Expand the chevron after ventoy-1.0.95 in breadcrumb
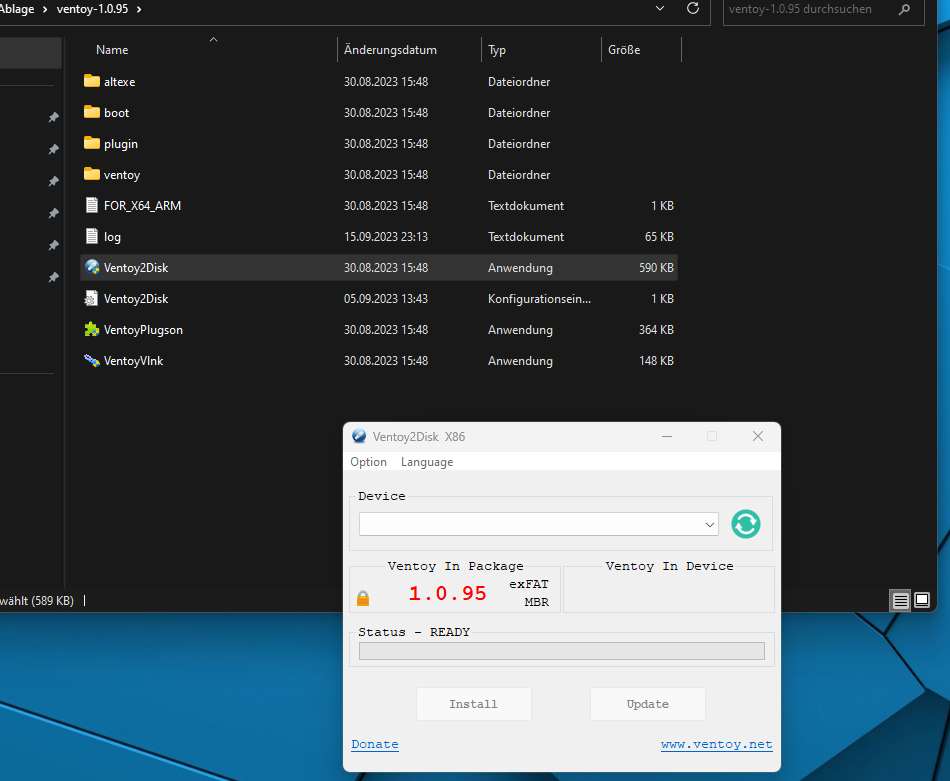The width and height of the screenshot is (950, 781). [139, 9]
